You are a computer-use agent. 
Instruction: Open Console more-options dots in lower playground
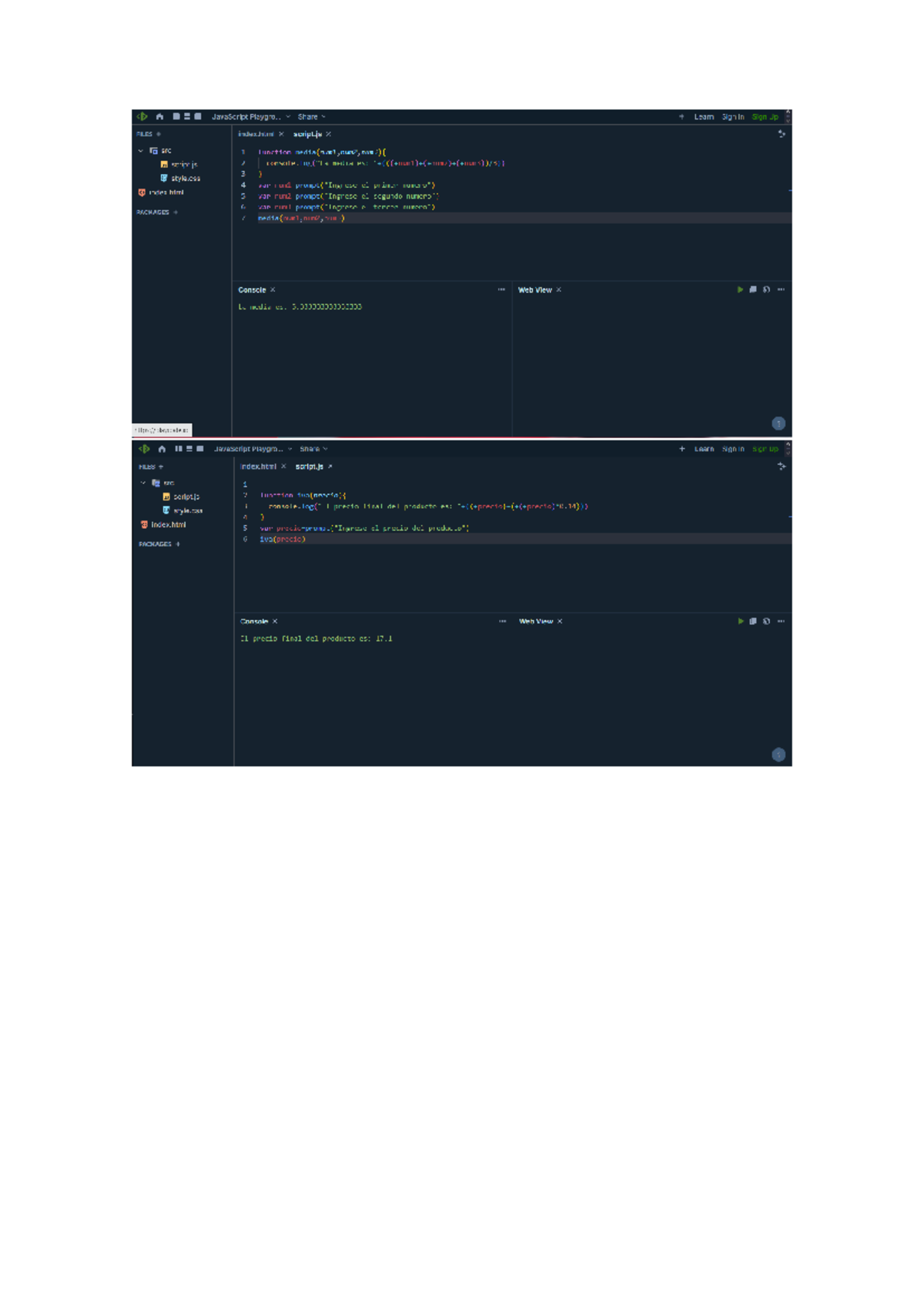[x=502, y=621]
